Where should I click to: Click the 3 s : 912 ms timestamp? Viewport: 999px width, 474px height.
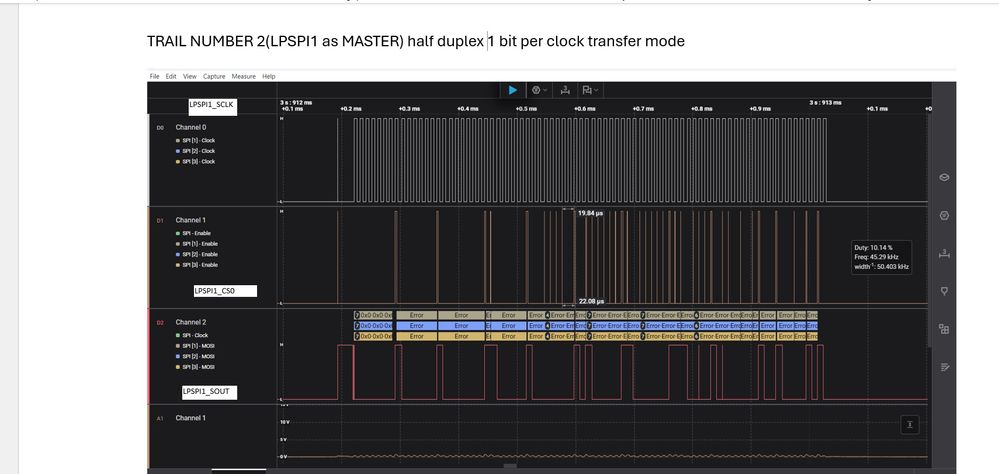tap(296, 103)
